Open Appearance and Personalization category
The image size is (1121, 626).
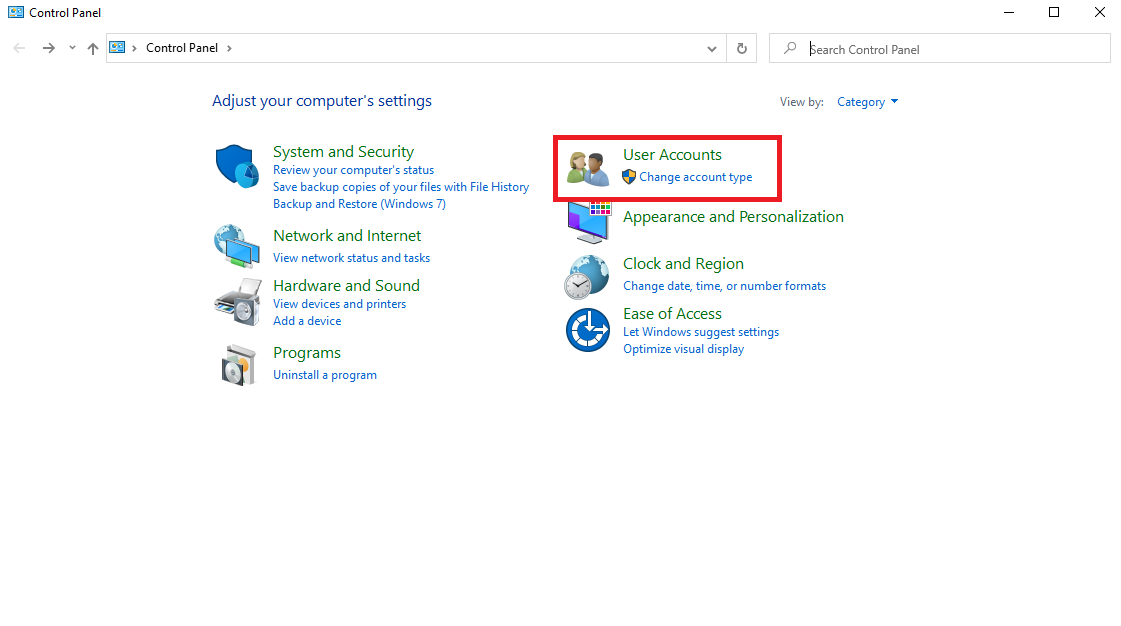point(733,217)
